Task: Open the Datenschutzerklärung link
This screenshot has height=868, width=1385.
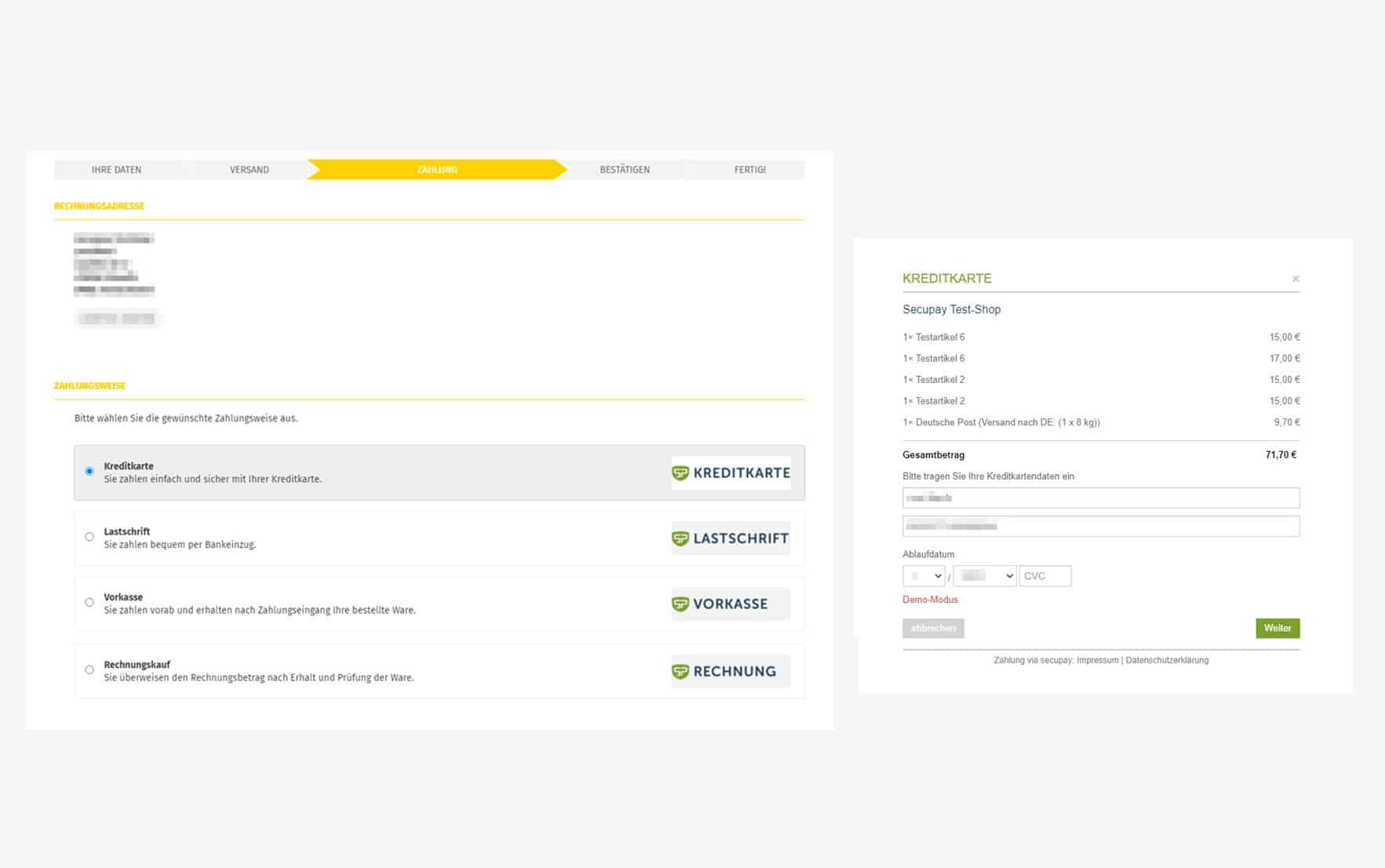Action: click(x=1168, y=660)
